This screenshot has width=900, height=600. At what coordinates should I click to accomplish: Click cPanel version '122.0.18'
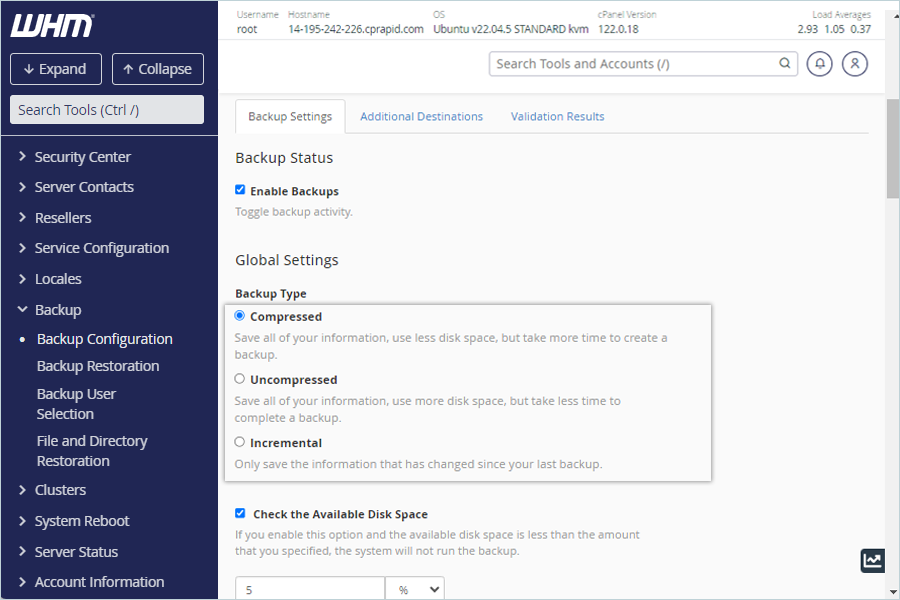click(618, 29)
